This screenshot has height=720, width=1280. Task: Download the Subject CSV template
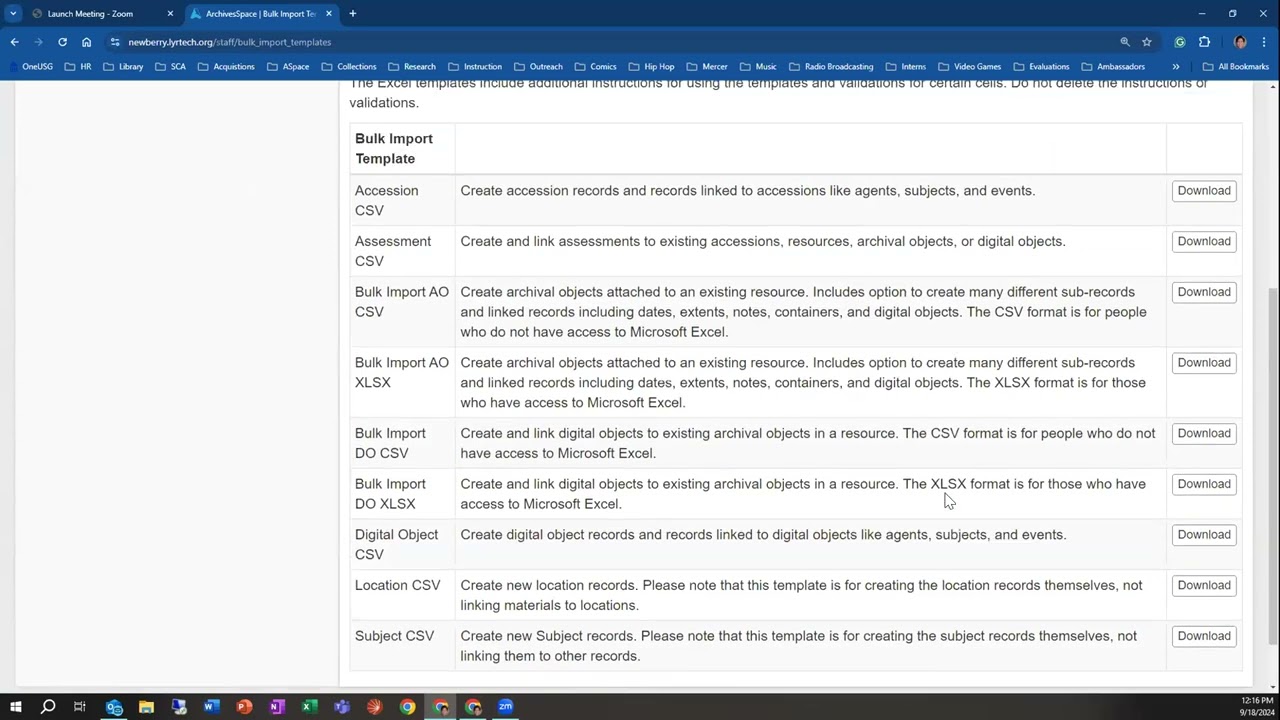coord(1204,636)
